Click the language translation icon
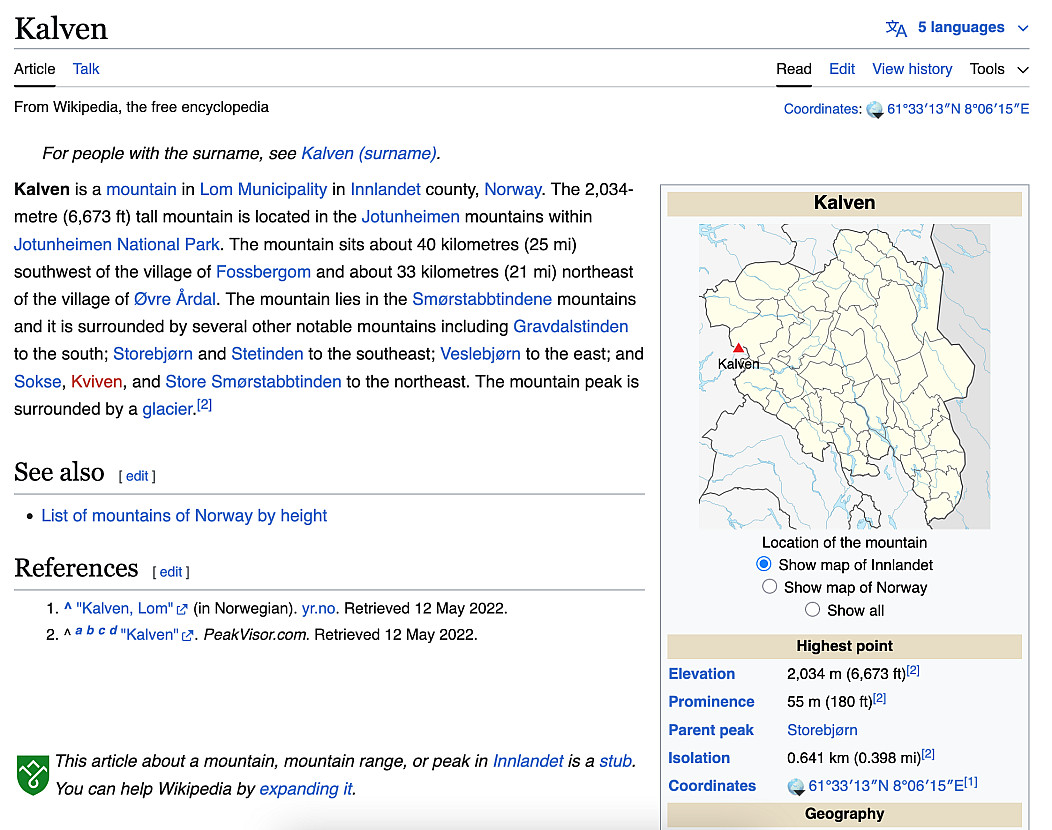 click(896, 28)
